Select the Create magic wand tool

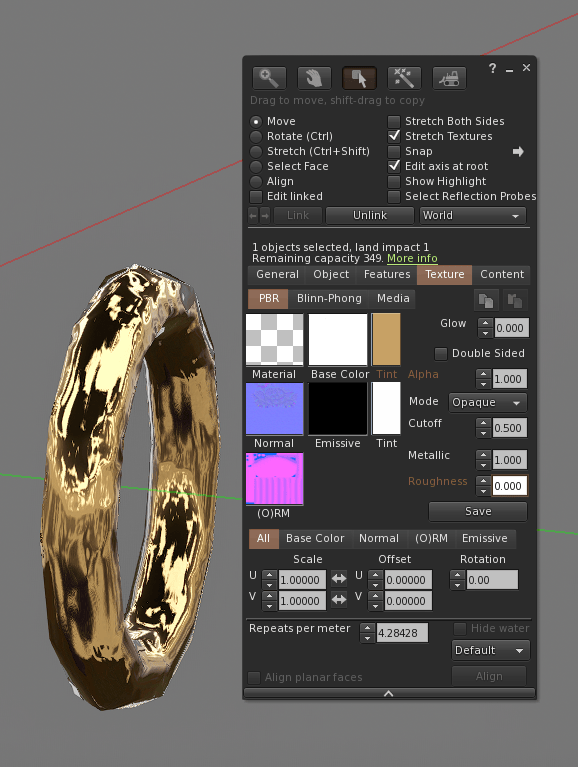pyautogui.click(x=404, y=78)
